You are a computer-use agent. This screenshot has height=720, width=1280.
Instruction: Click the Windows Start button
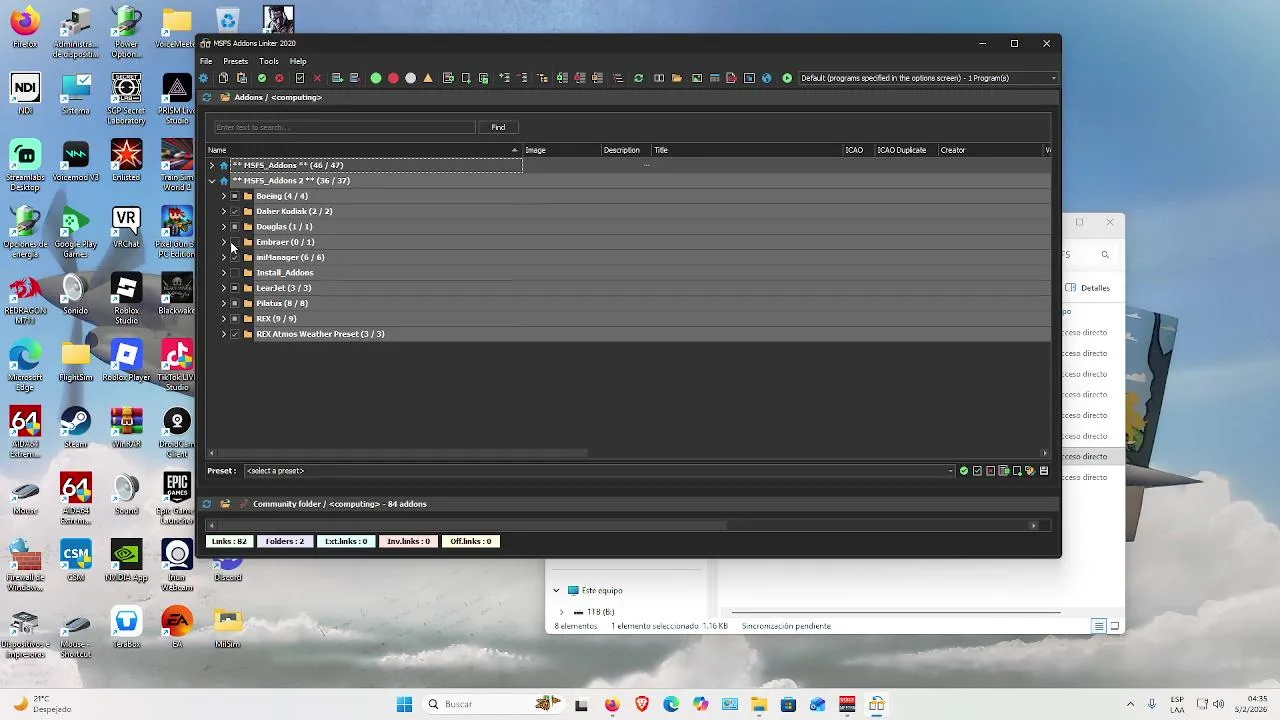coord(404,704)
